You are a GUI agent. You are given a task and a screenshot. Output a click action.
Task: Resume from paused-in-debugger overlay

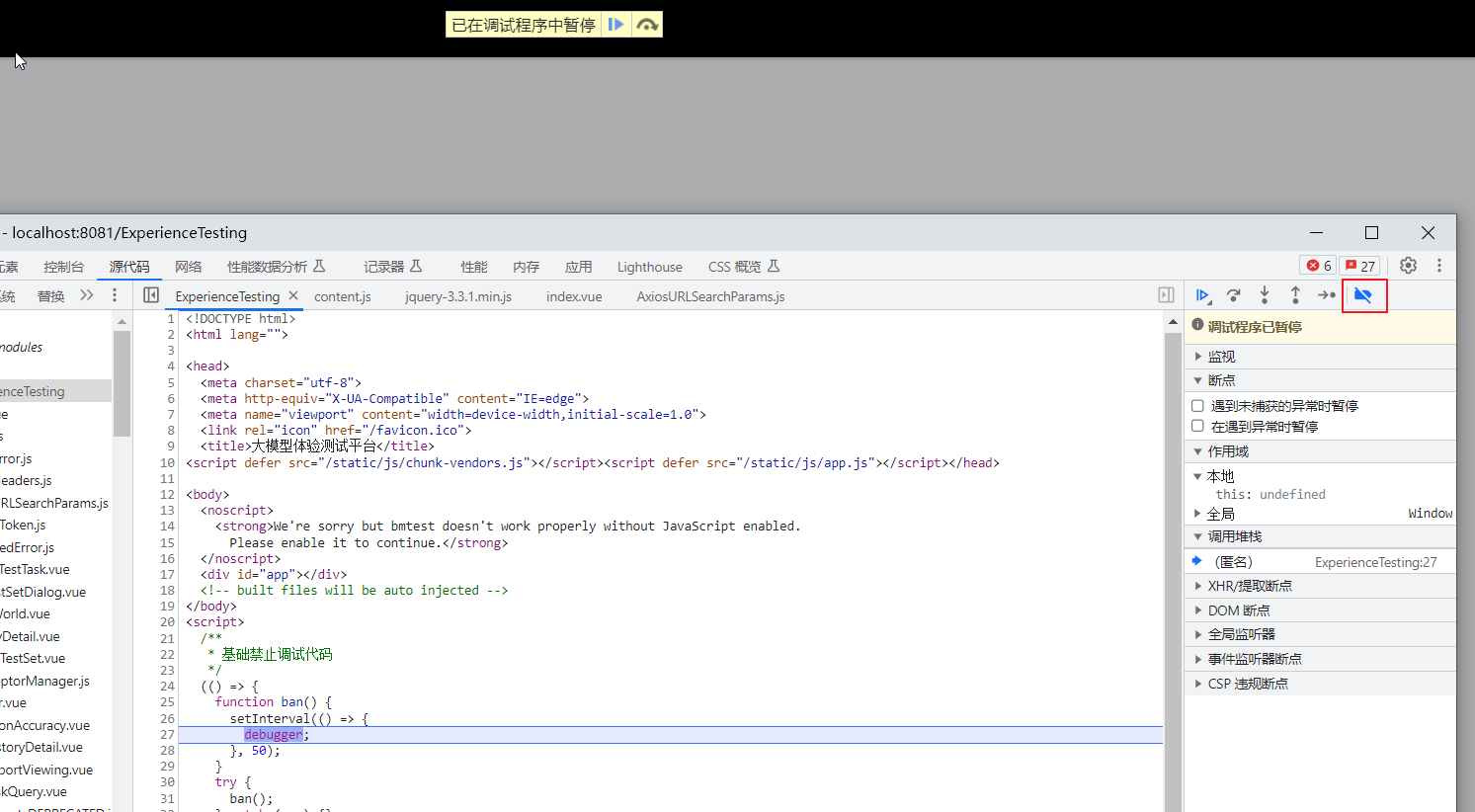(615, 25)
